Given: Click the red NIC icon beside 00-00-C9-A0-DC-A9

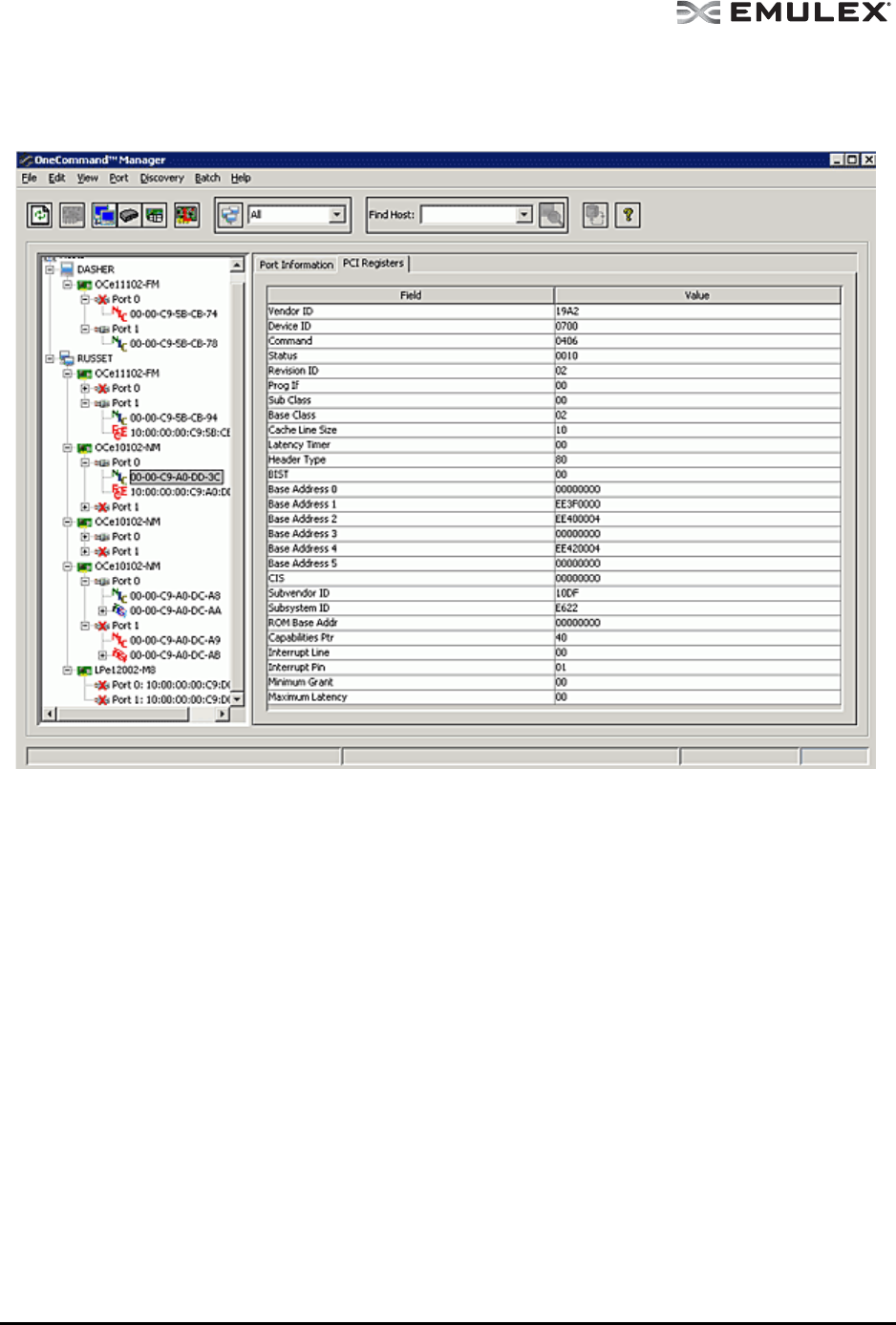Looking at the screenshot, I should coord(119,640).
